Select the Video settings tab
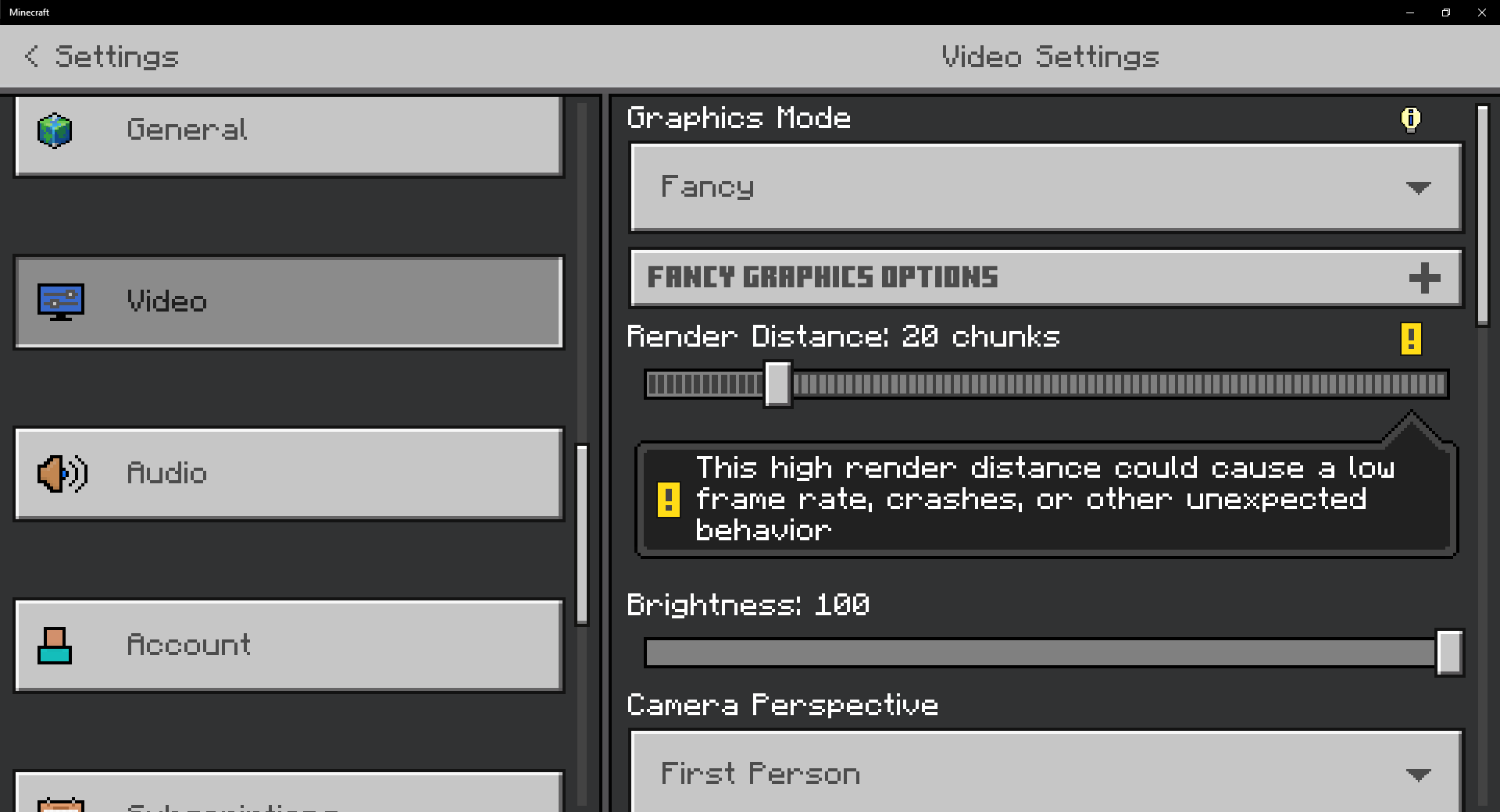This screenshot has width=1500, height=812. [289, 302]
